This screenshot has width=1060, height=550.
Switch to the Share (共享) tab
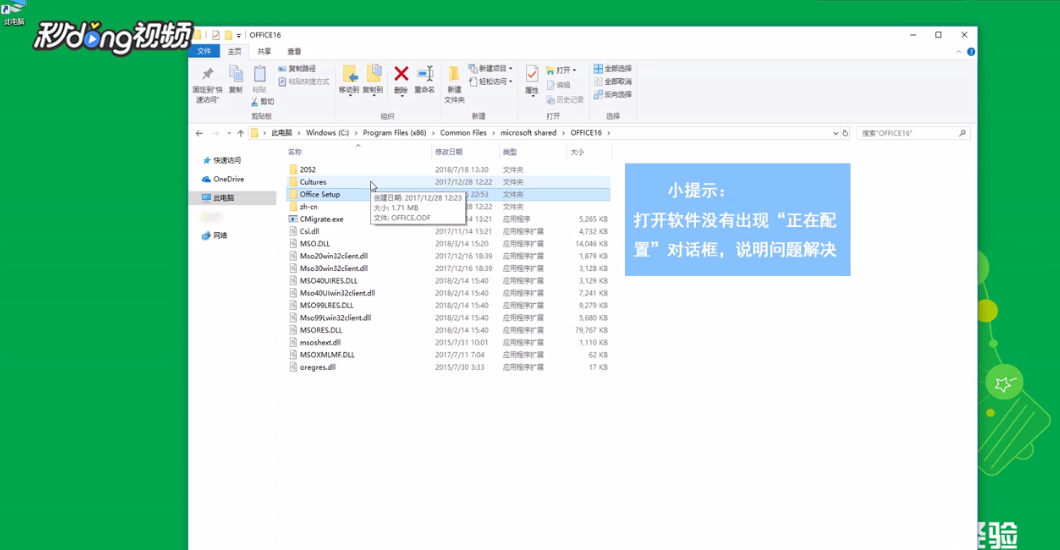click(264, 51)
